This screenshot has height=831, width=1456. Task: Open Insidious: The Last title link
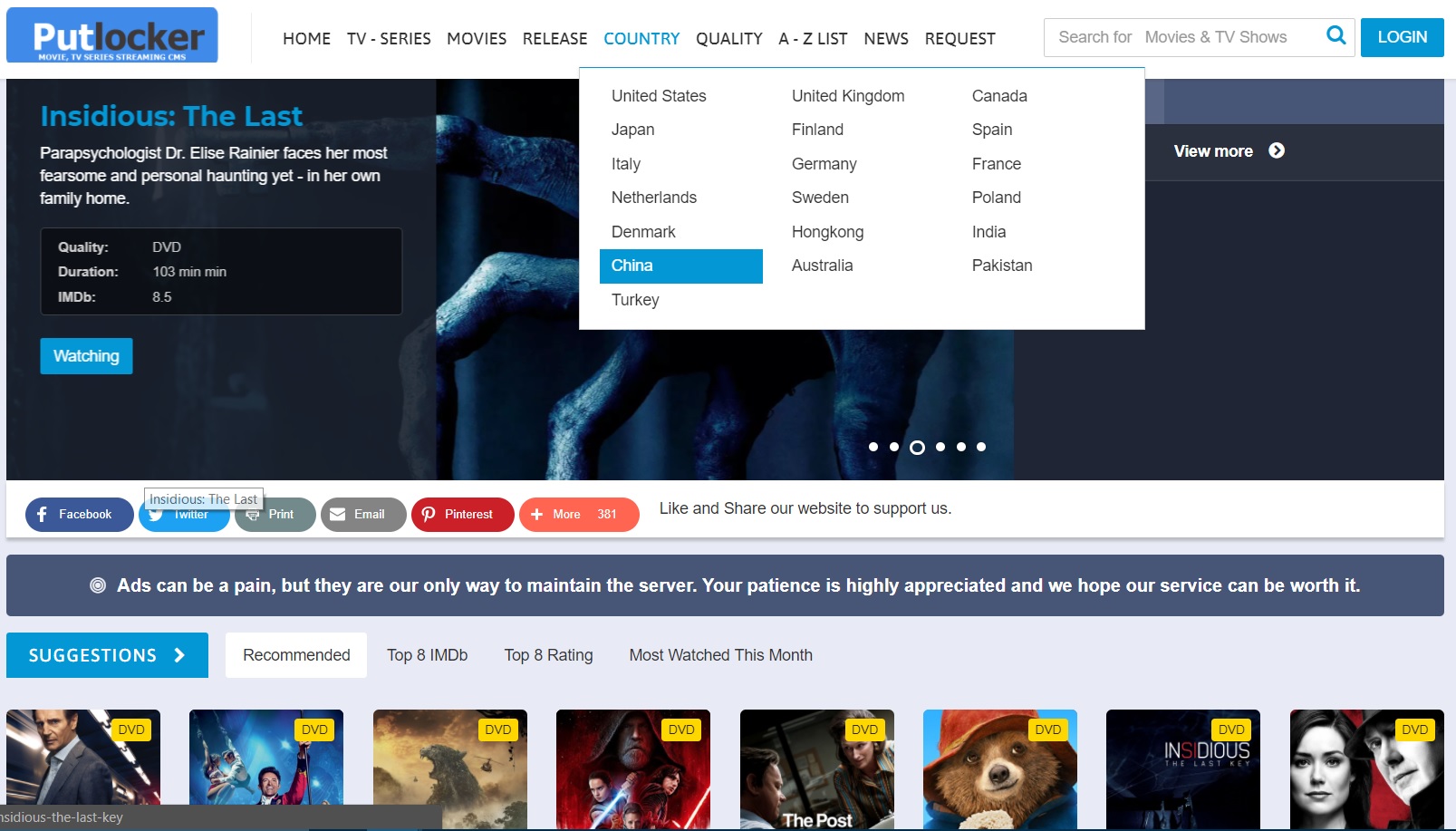[171, 116]
